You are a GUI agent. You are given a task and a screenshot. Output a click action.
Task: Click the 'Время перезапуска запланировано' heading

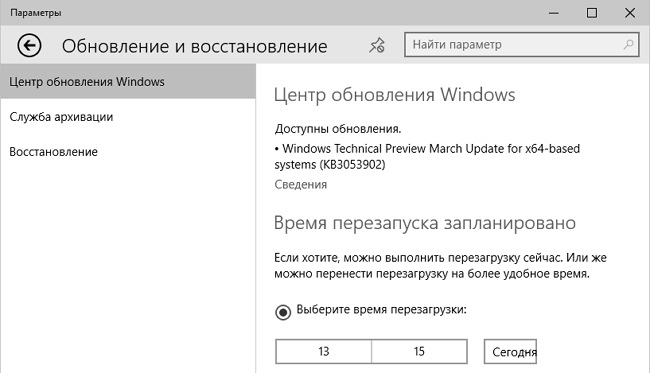point(425,223)
